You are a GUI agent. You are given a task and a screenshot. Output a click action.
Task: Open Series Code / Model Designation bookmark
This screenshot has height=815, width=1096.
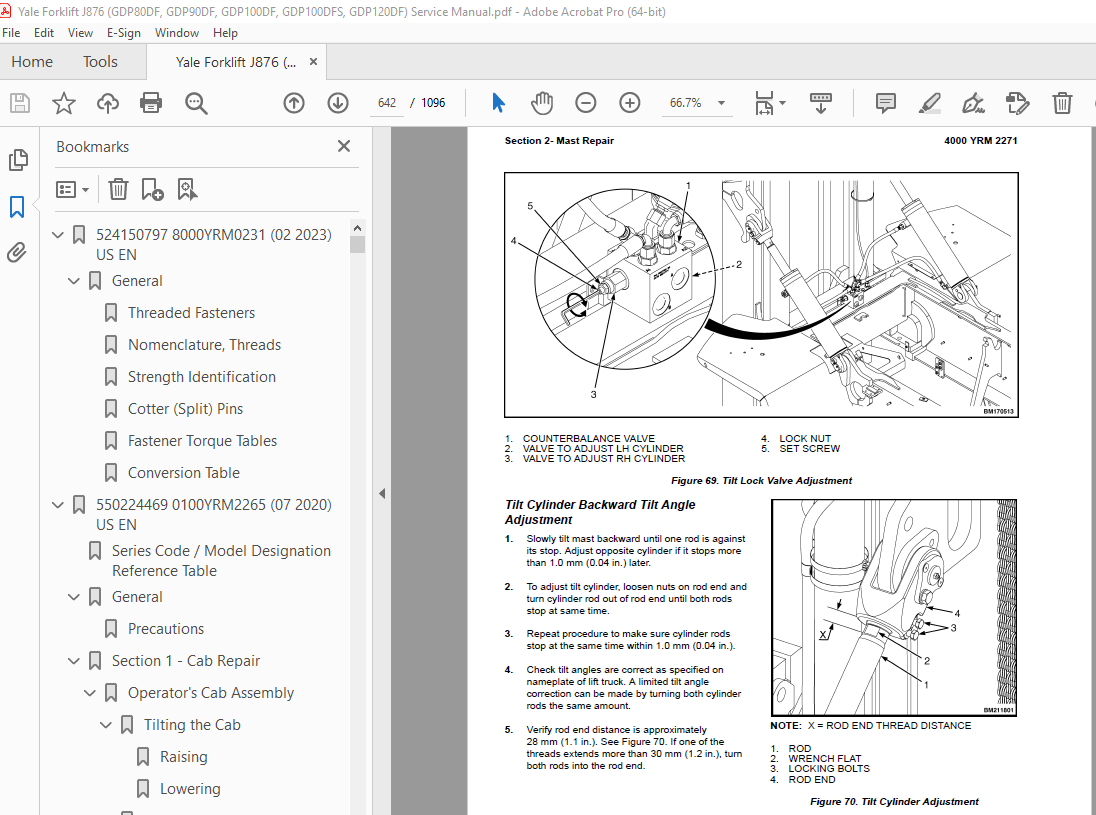click(221, 561)
